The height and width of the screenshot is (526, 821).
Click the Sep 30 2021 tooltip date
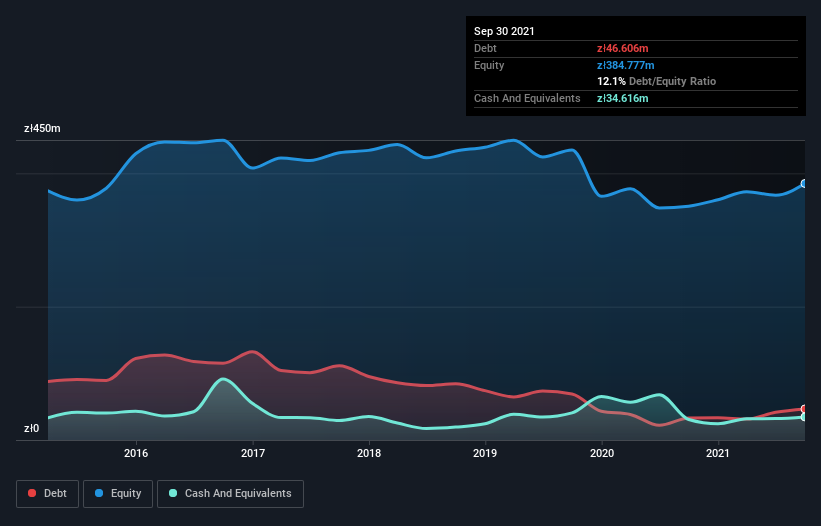click(x=504, y=31)
